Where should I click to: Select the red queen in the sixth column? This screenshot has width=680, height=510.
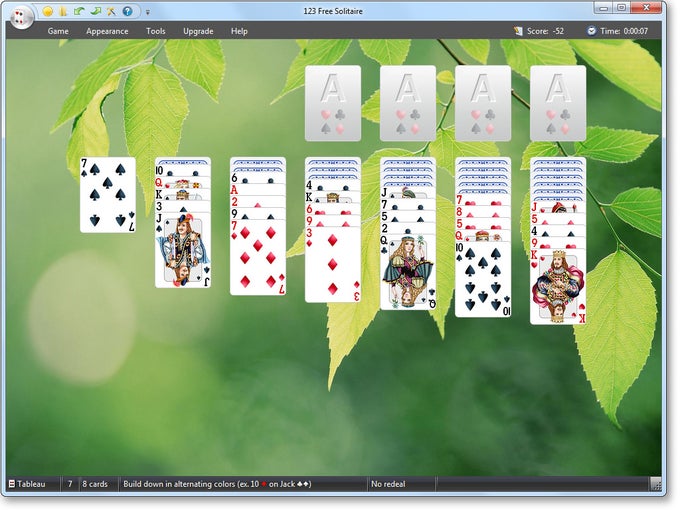[x=483, y=236]
